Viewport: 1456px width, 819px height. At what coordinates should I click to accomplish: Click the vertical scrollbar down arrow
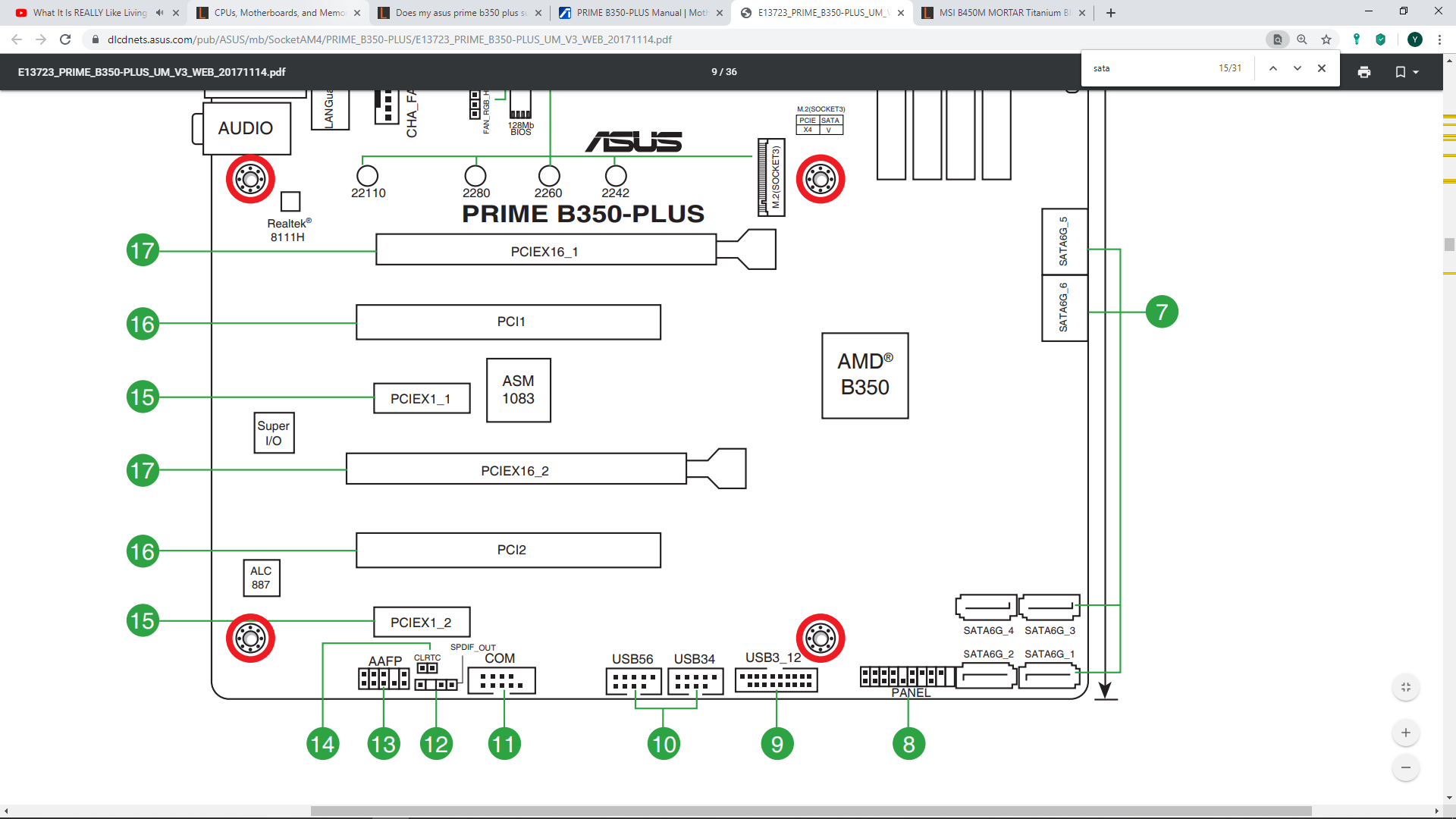1449,798
